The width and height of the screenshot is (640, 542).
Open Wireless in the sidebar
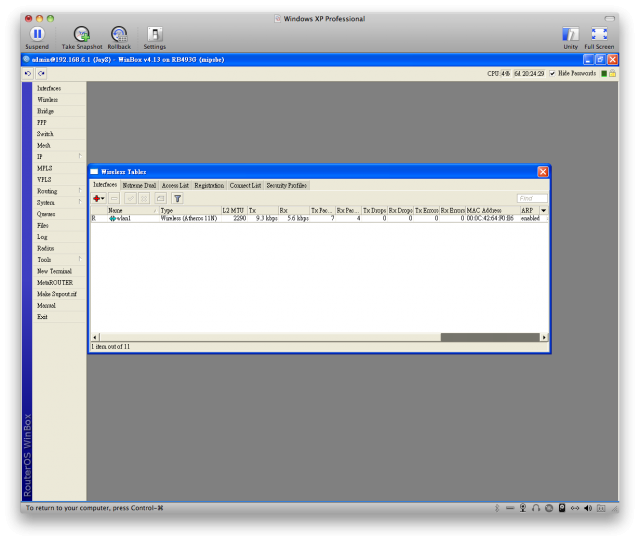point(47,100)
